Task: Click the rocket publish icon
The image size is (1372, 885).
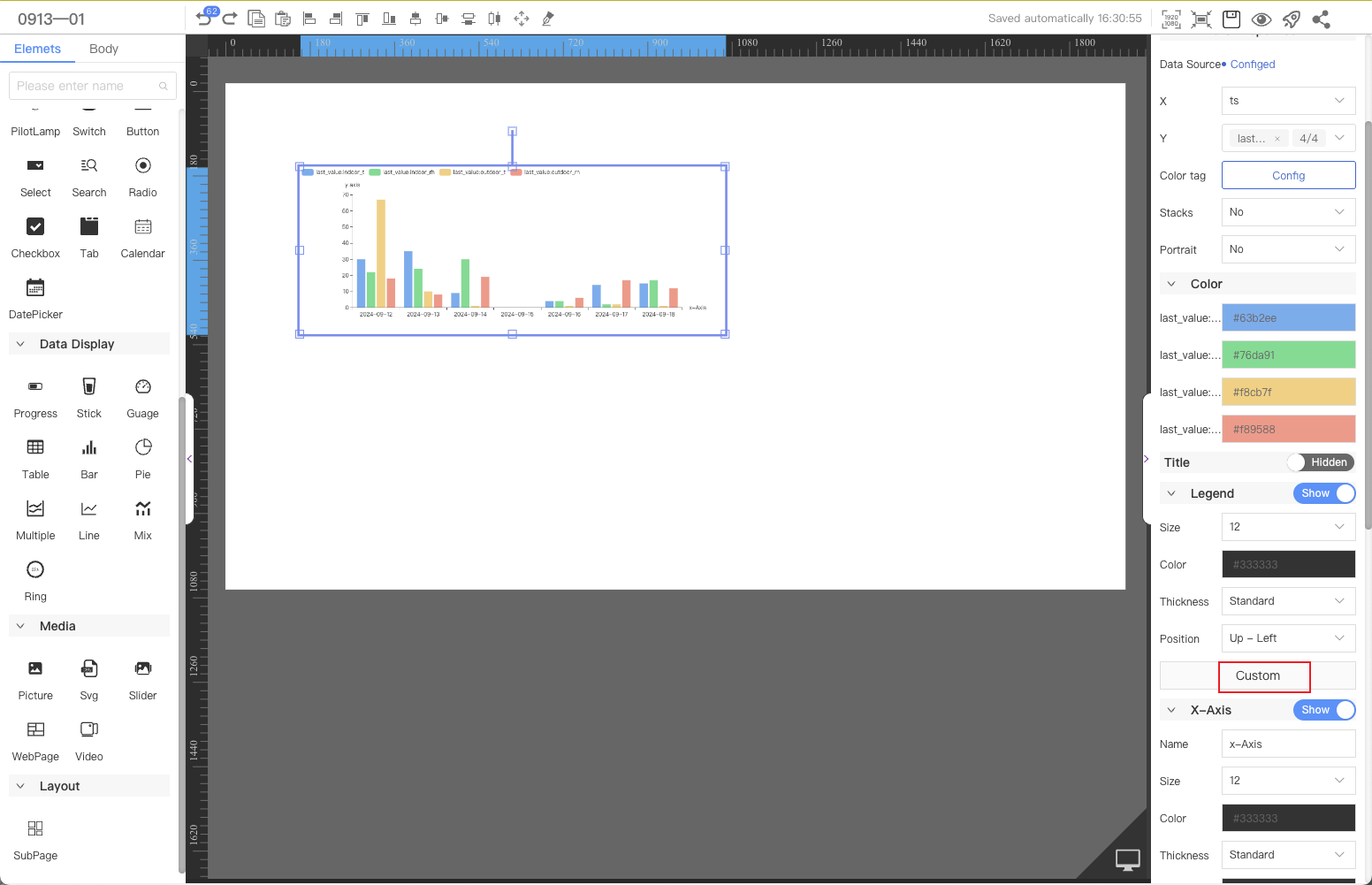Action: click(1292, 19)
